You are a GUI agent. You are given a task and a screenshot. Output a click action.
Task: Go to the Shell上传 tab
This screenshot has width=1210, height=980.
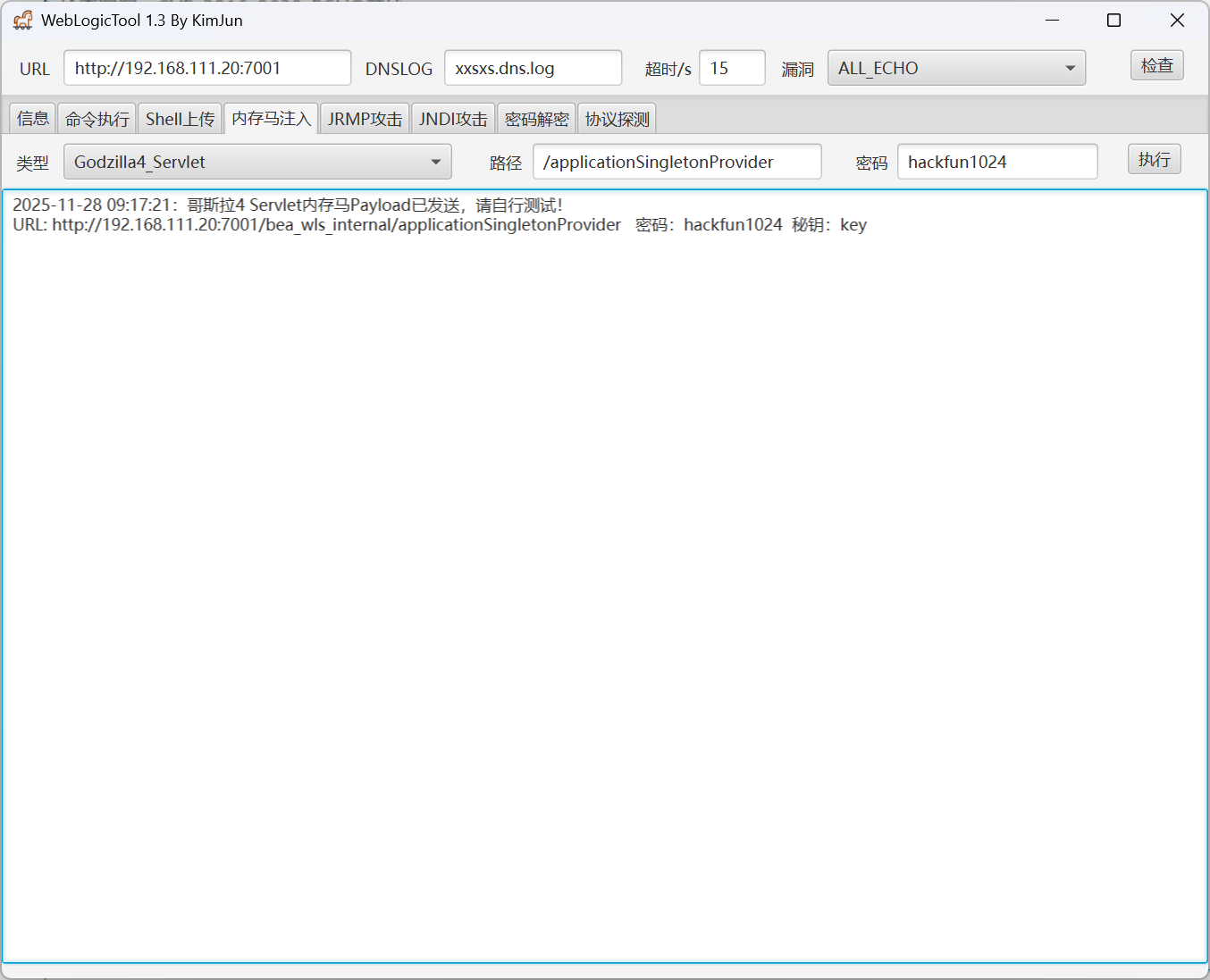tap(180, 119)
